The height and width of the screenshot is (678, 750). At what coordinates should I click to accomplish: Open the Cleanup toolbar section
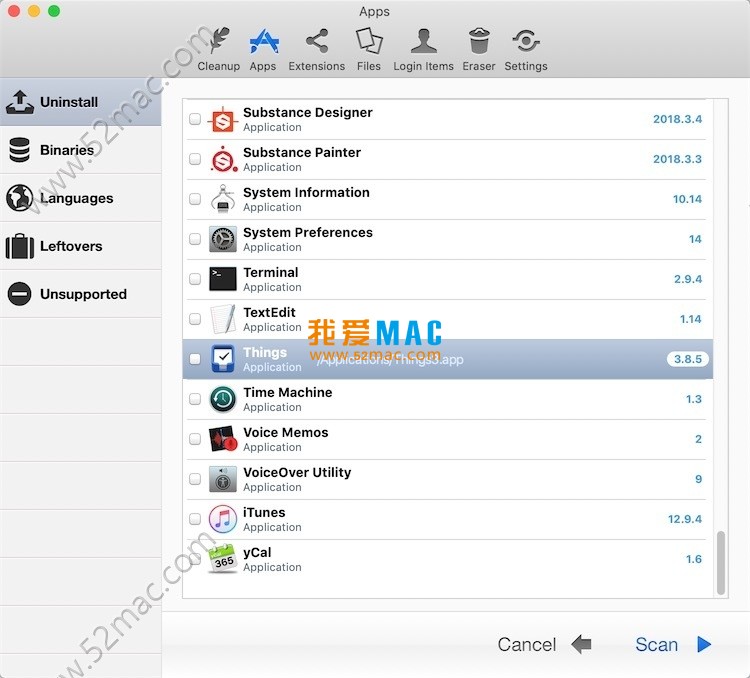[x=219, y=50]
